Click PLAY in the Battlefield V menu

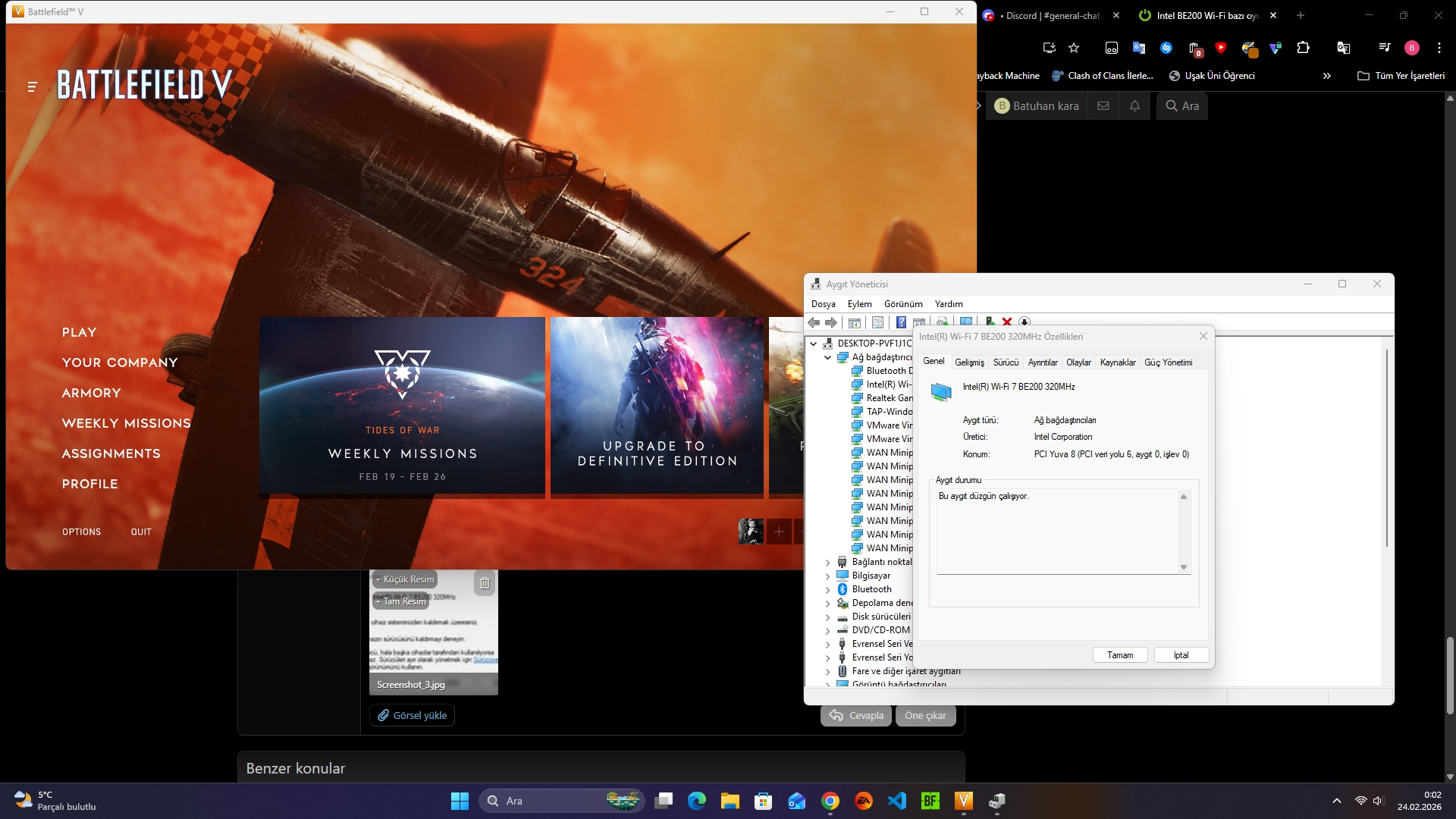(79, 332)
